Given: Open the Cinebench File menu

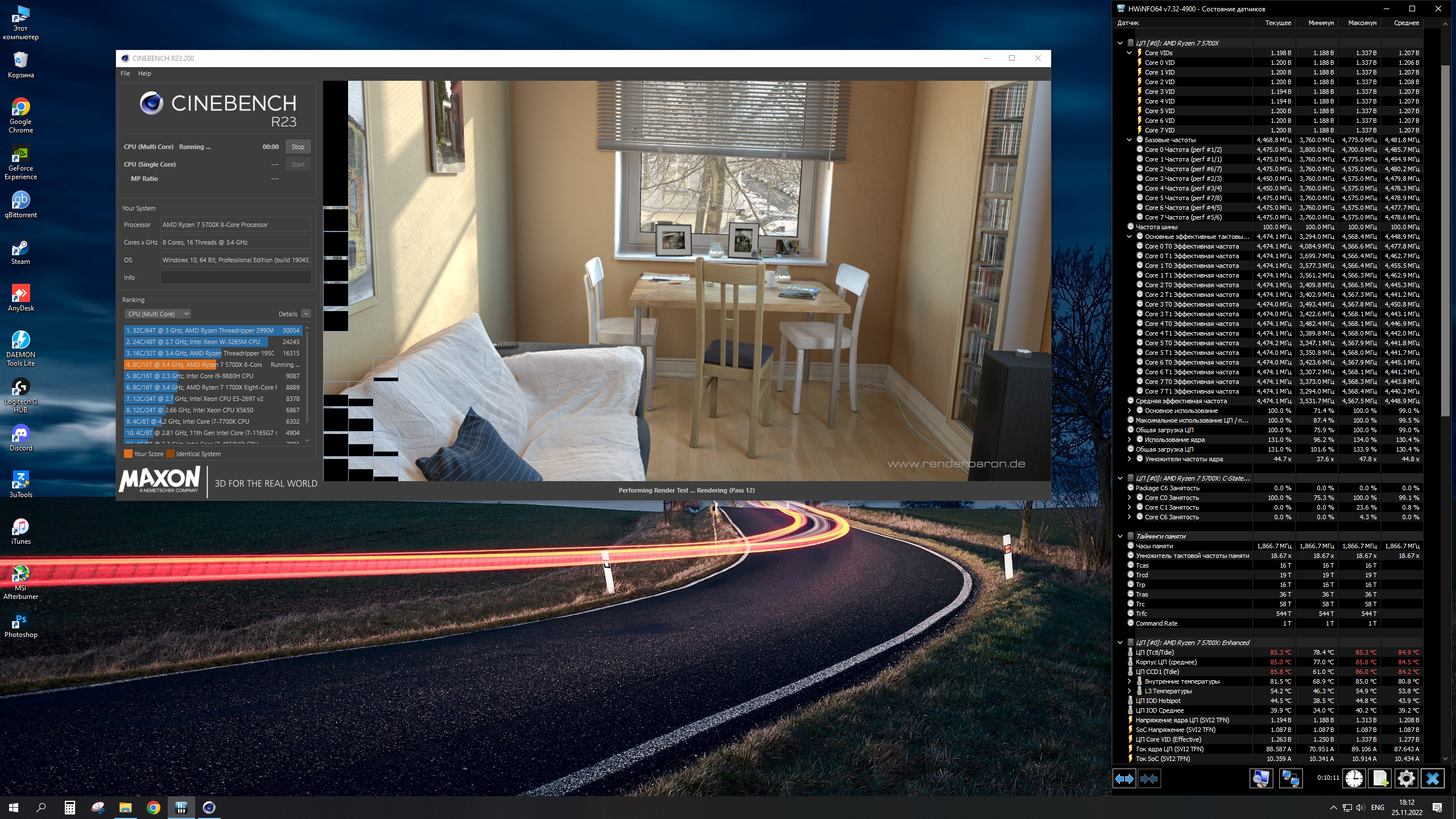Looking at the screenshot, I should [125, 73].
